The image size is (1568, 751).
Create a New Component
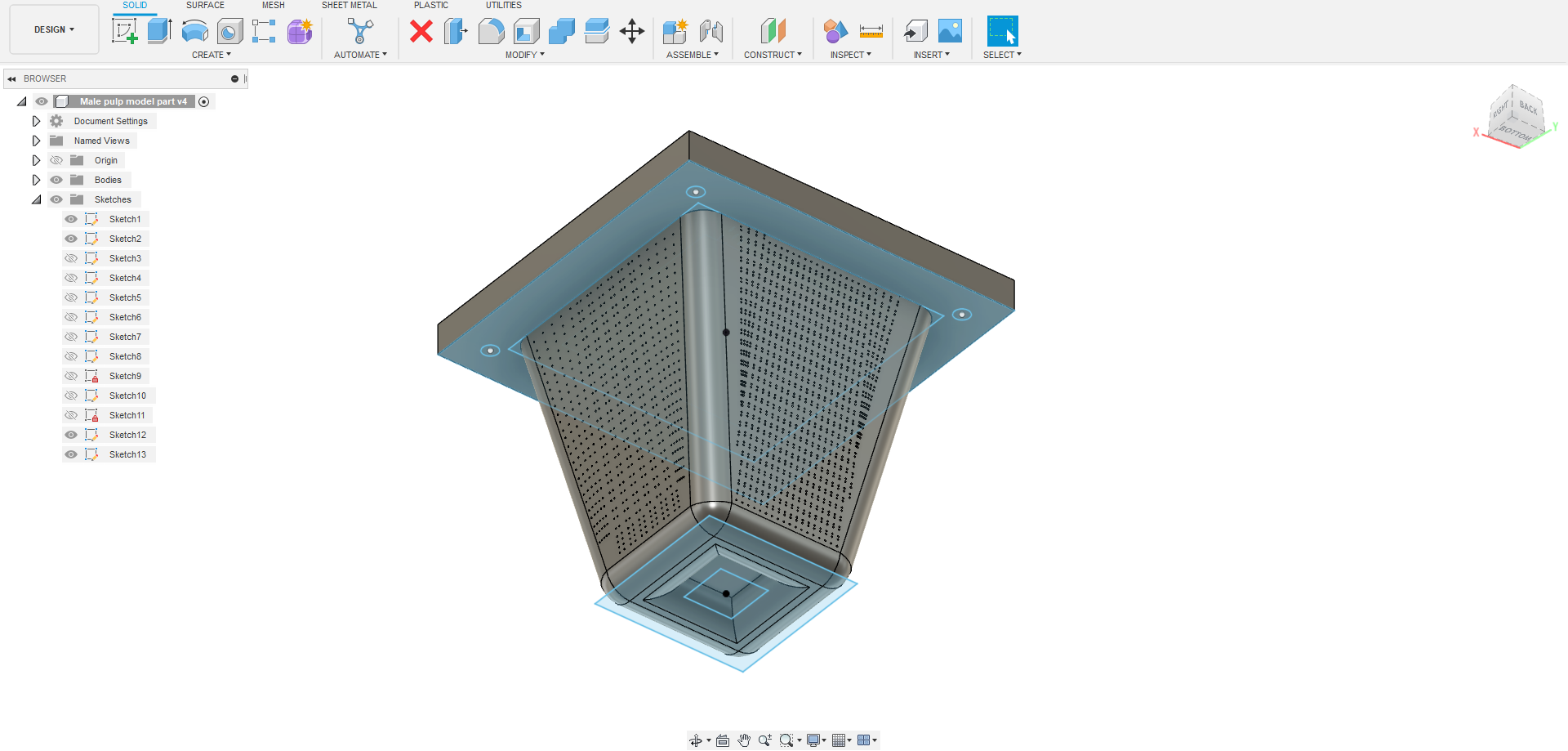(675, 31)
